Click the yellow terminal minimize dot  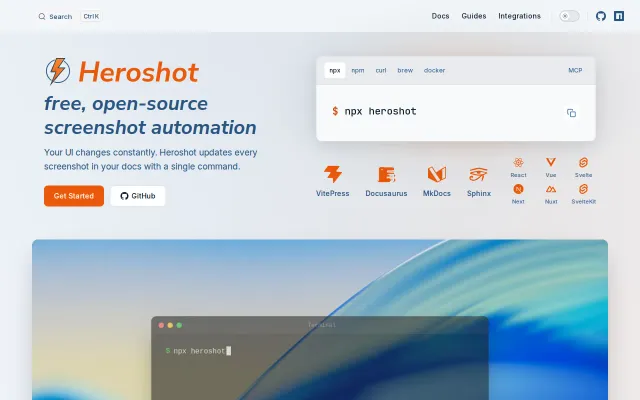point(170,325)
